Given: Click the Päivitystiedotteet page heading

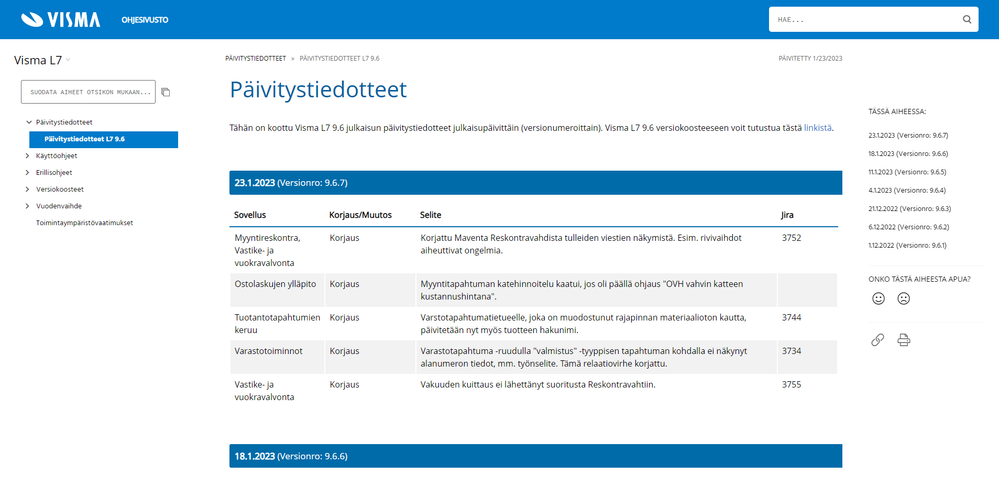Looking at the screenshot, I should point(318,90).
